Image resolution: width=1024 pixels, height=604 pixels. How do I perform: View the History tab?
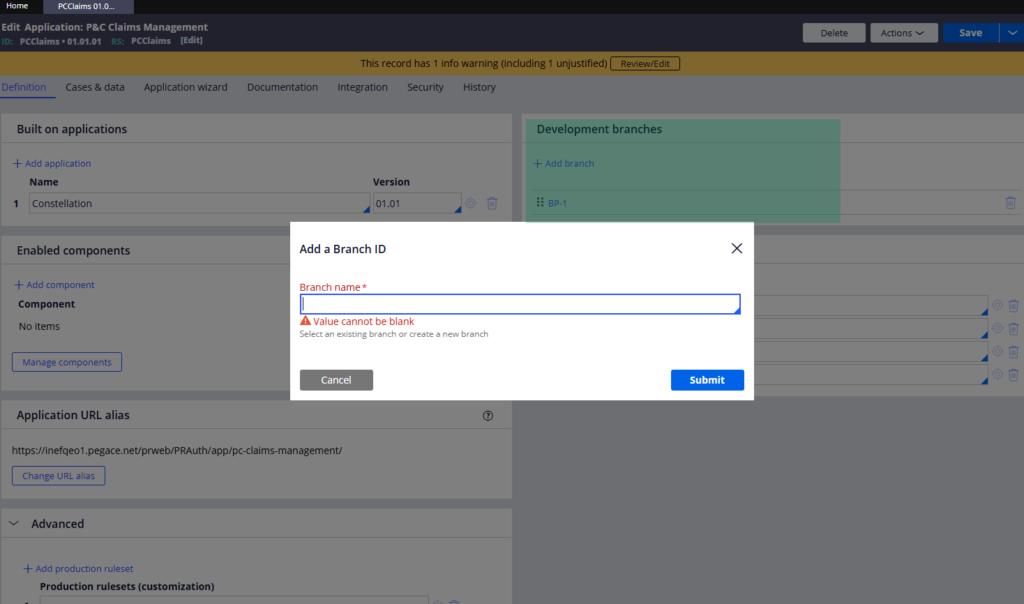[479, 87]
